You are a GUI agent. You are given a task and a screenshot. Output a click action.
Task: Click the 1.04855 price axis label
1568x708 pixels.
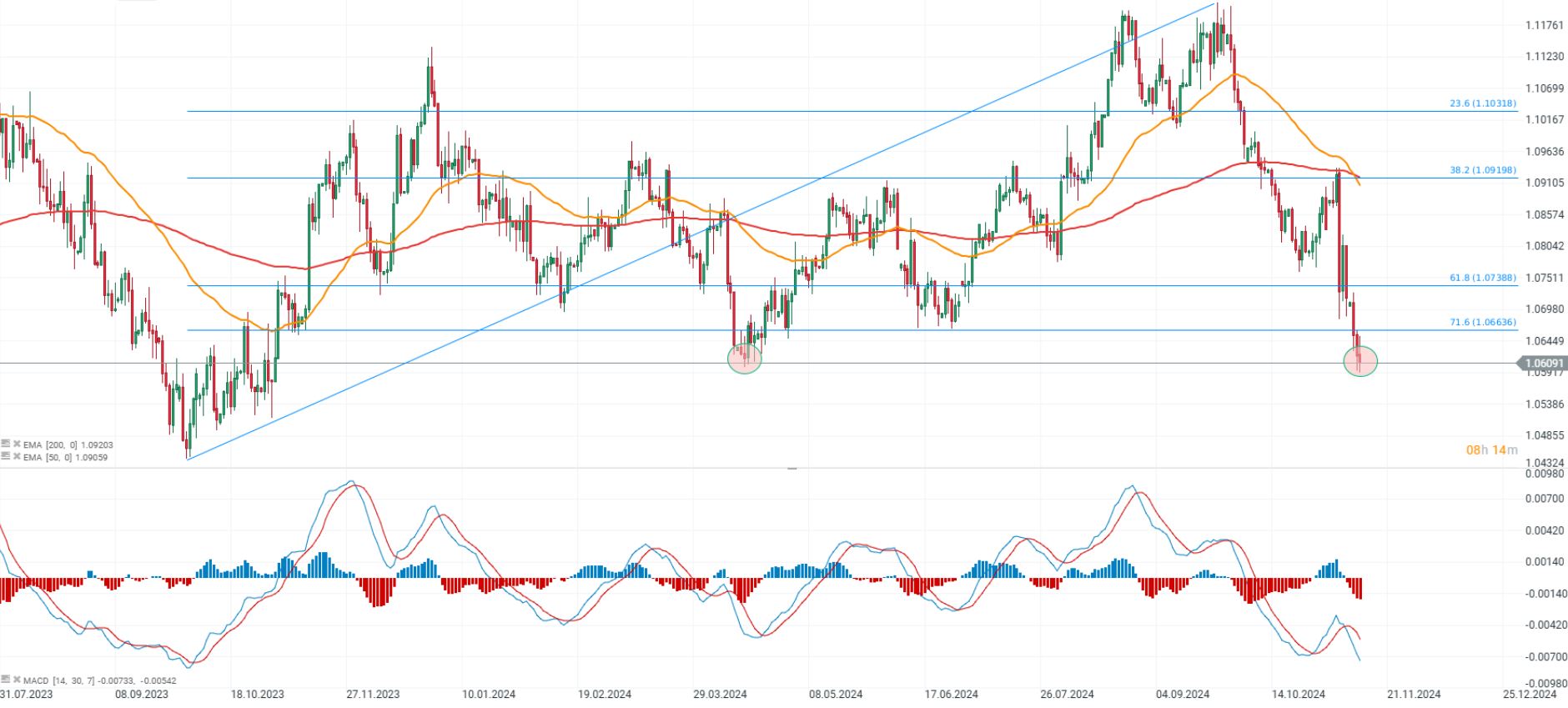coord(1545,435)
